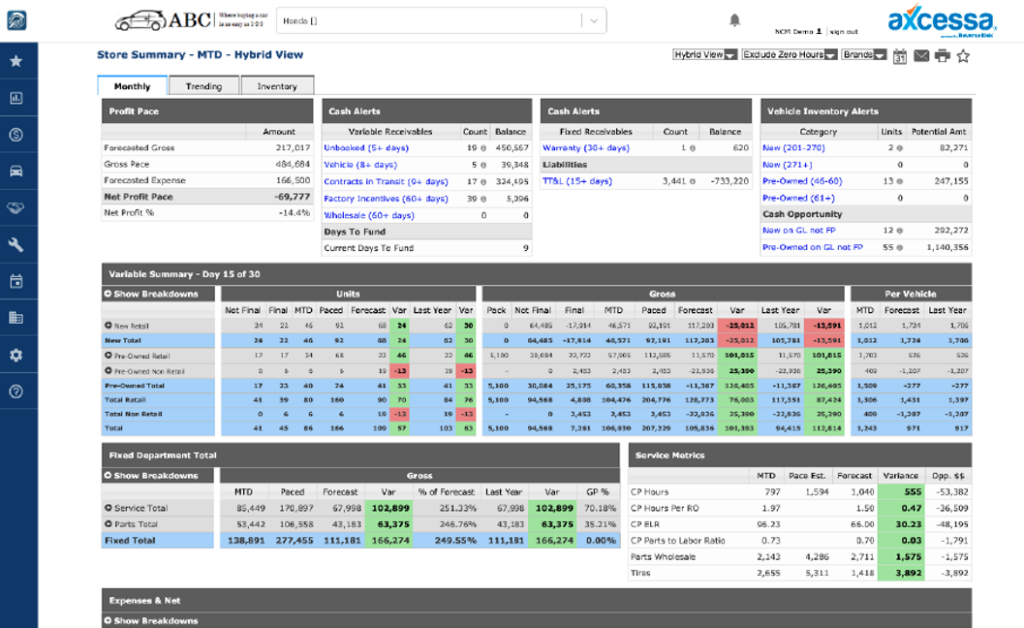
Task: Open the building sidebar icon
Action: point(16,318)
